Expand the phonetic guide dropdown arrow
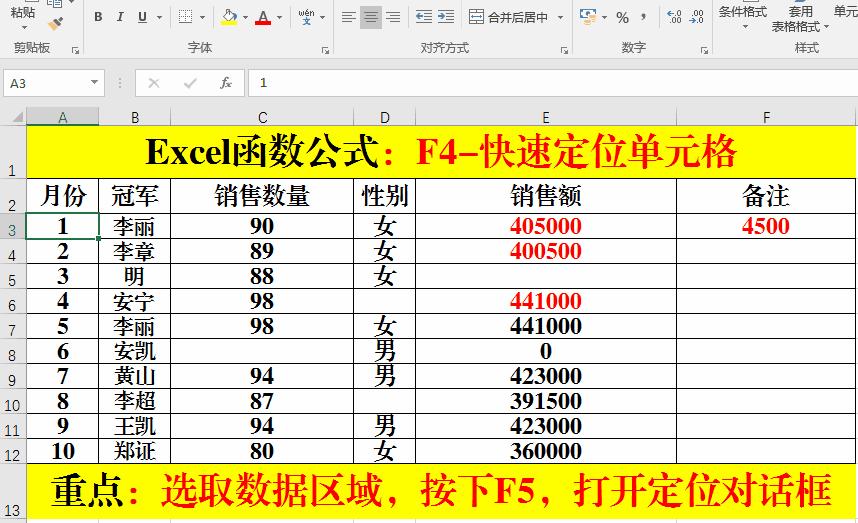The image size is (858, 523). (x=322, y=18)
